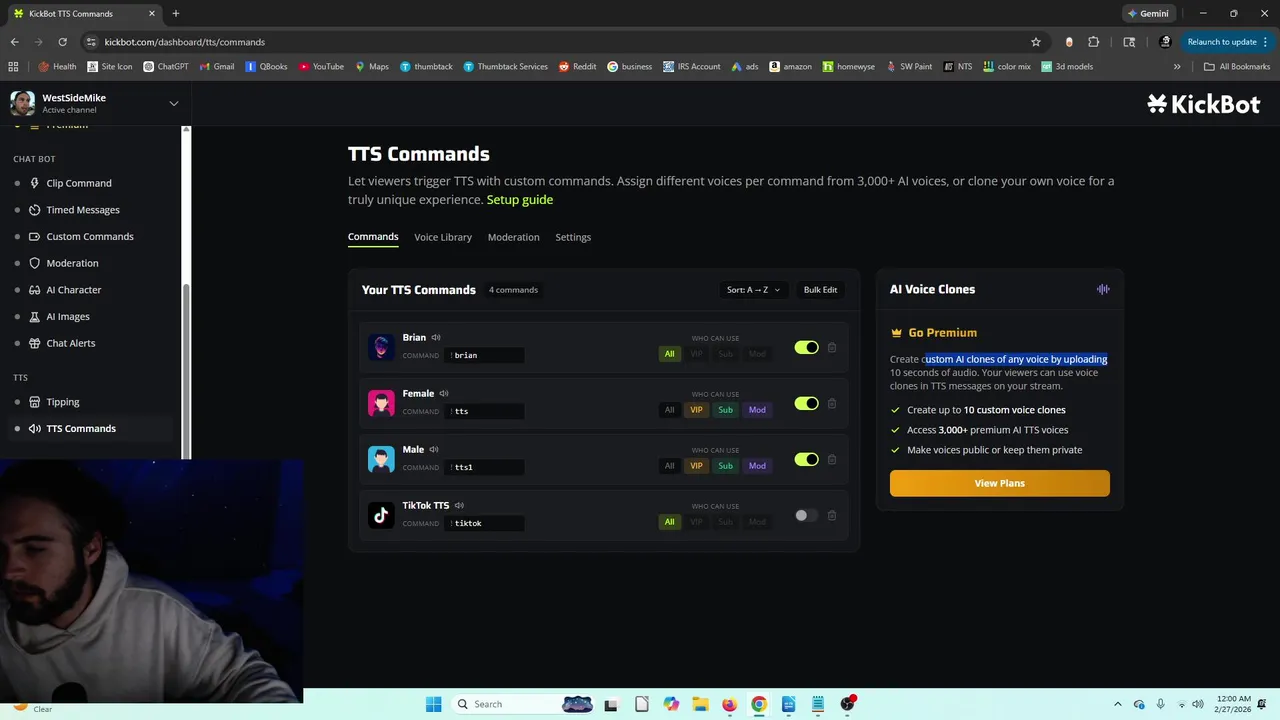
Task: Delete the Brian TTS command
Action: 832,348
